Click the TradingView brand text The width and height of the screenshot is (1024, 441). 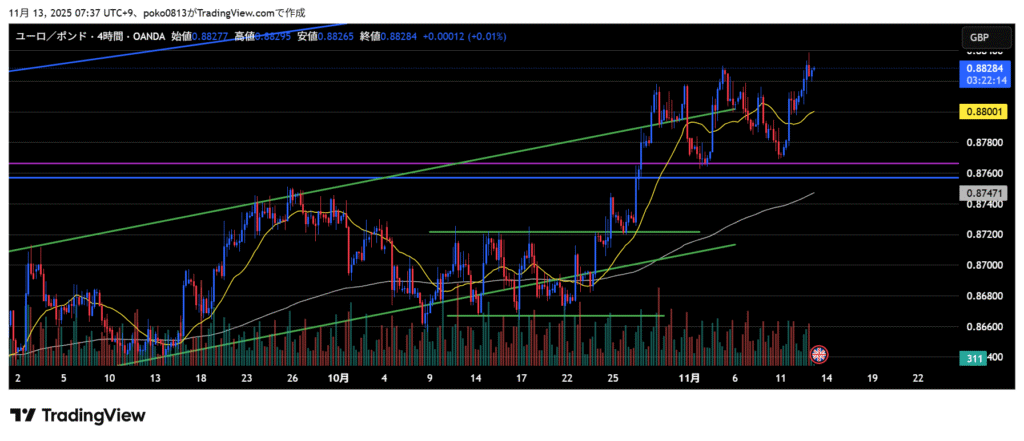click(x=93, y=415)
